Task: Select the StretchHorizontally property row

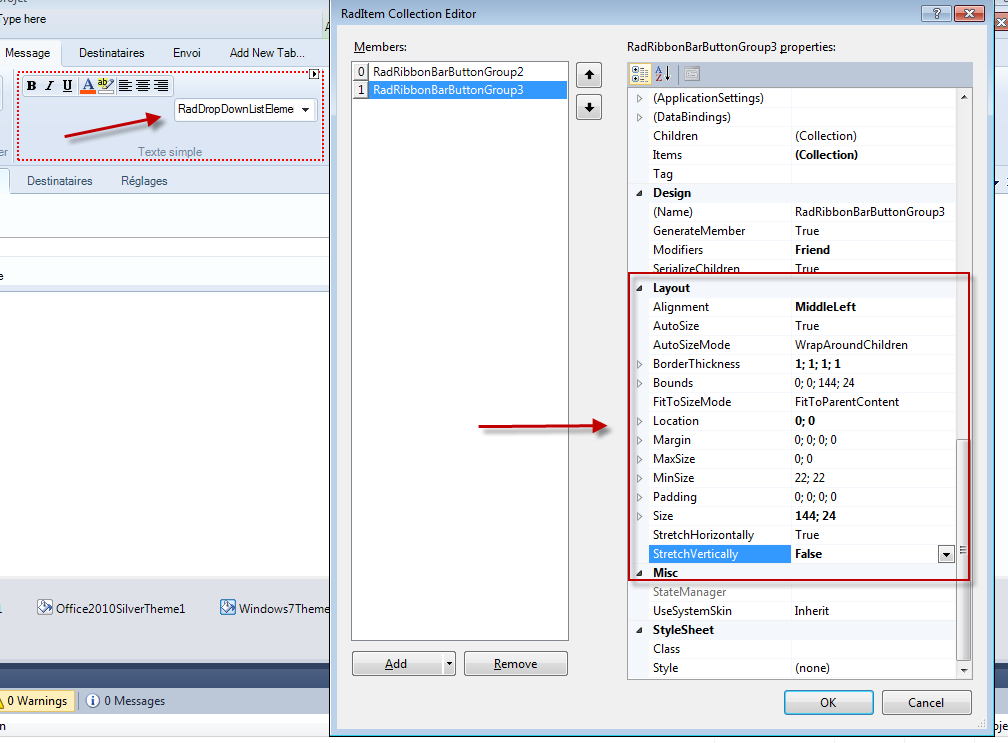Action: pos(802,535)
